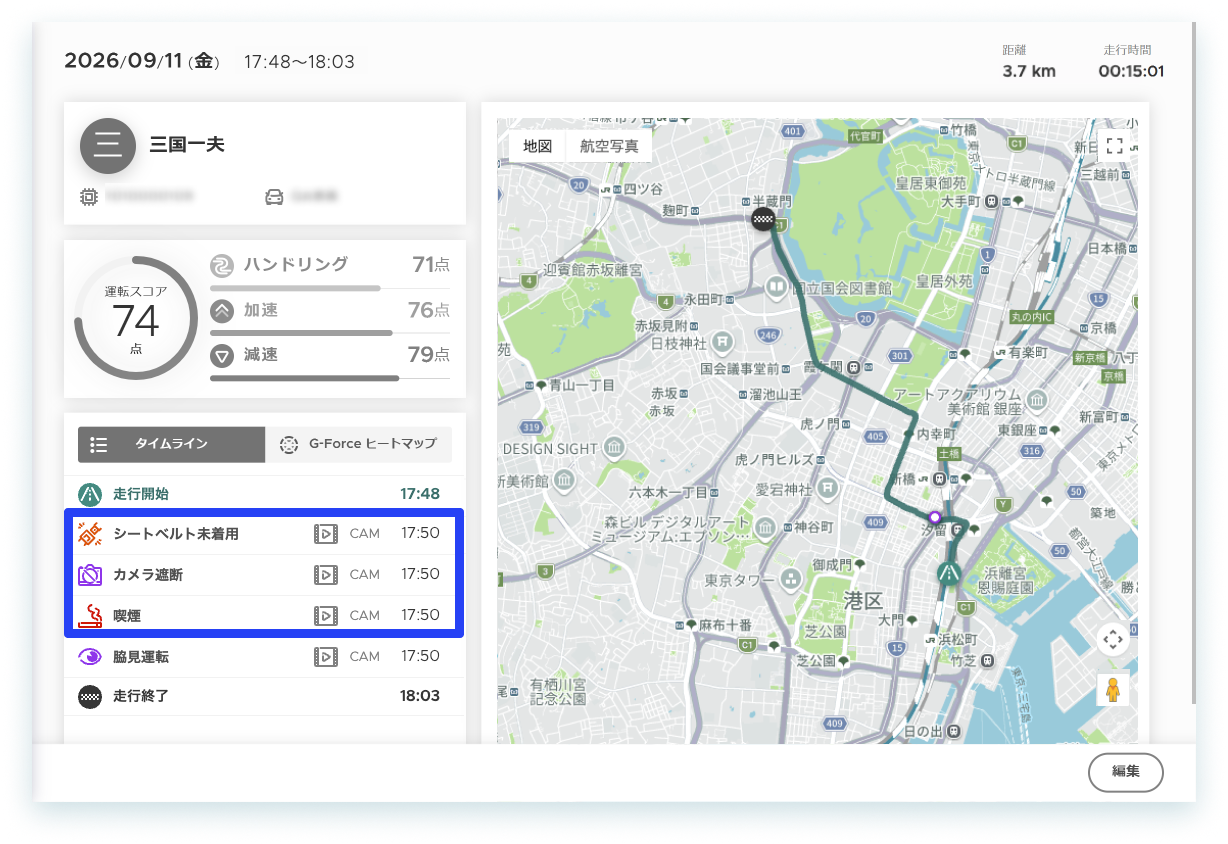The image size is (1228, 844).
Task: Open the G-Force ヒートマップ tab
Action: (x=359, y=444)
